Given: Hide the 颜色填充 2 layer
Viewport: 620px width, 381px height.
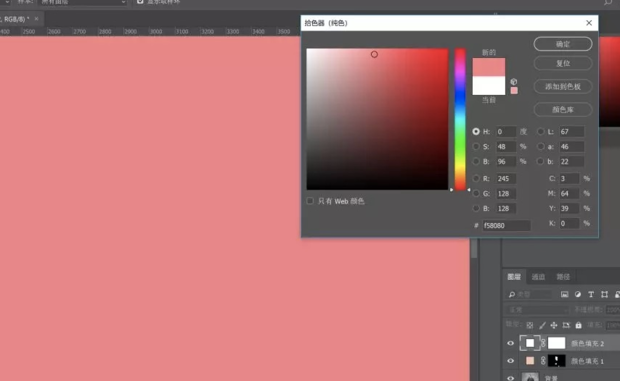Looking at the screenshot, I should (510, 343).
